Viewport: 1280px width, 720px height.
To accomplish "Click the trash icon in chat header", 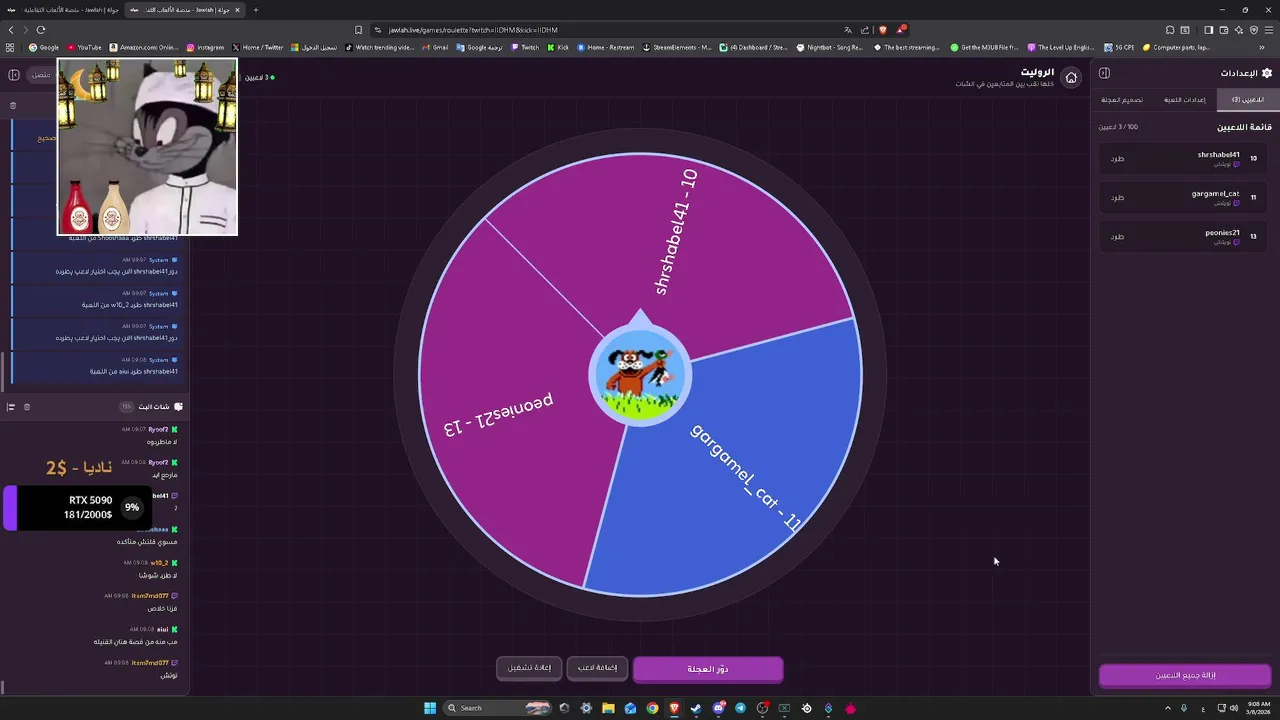I will 27,407.
